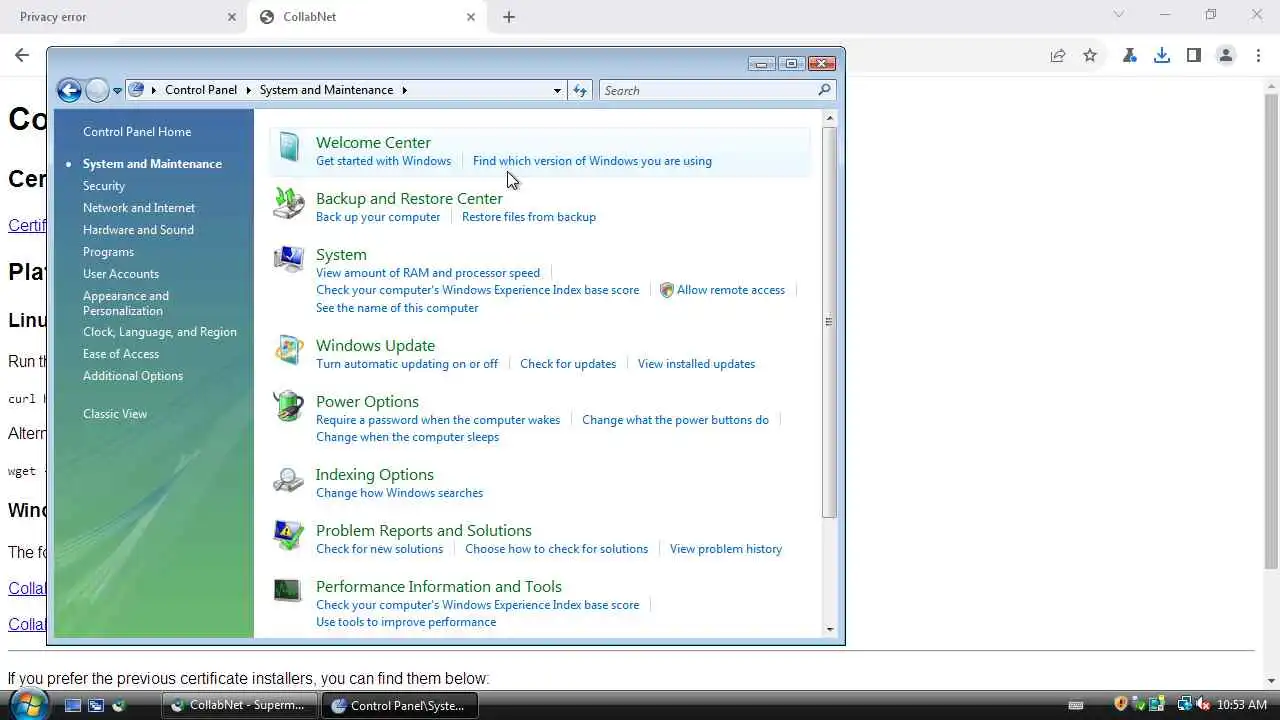Image resolution: width=1280 pixels, height=720 pixels.
Task: Click the Indexing Options magnifier icon
Action: (x=289, y=480)
